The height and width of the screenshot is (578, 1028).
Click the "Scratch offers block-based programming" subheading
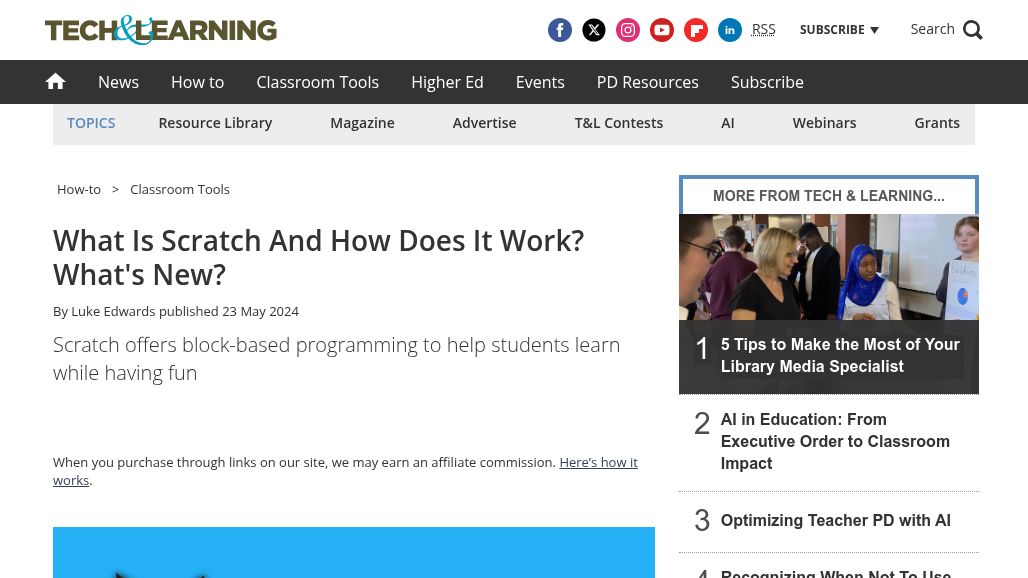tap(336, 358)
